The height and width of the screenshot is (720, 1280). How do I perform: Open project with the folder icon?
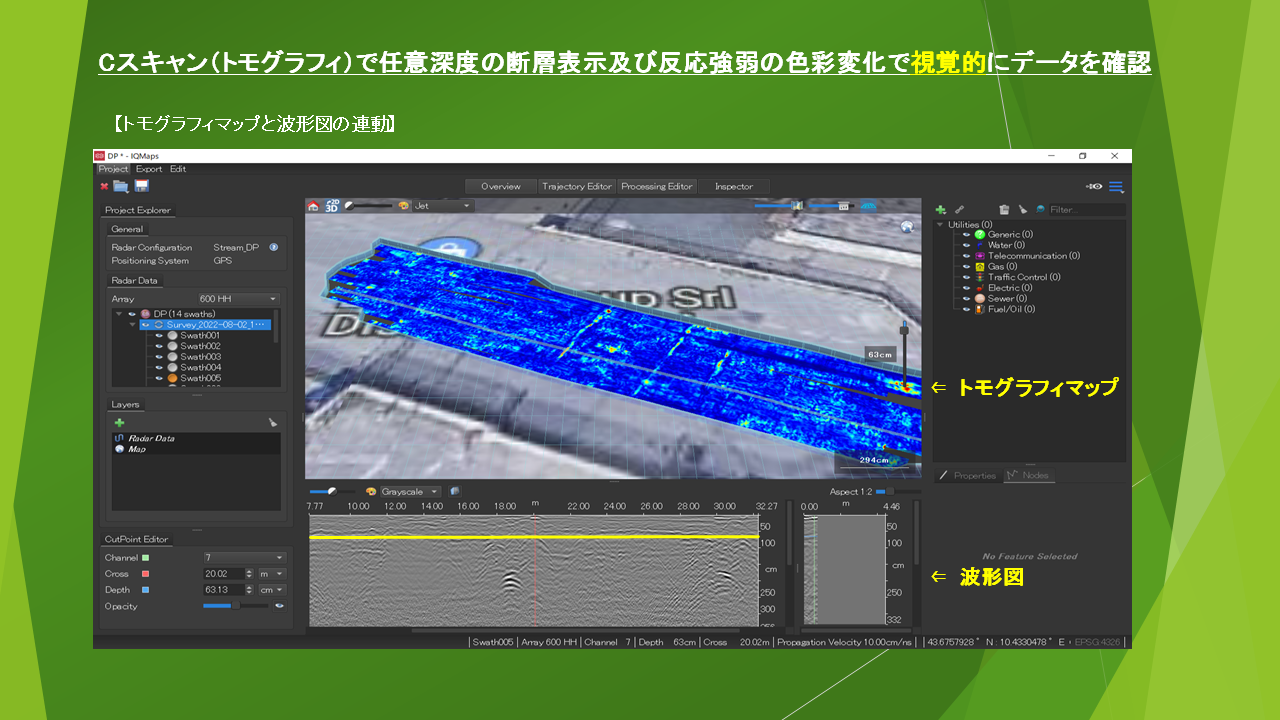point(121,186)
